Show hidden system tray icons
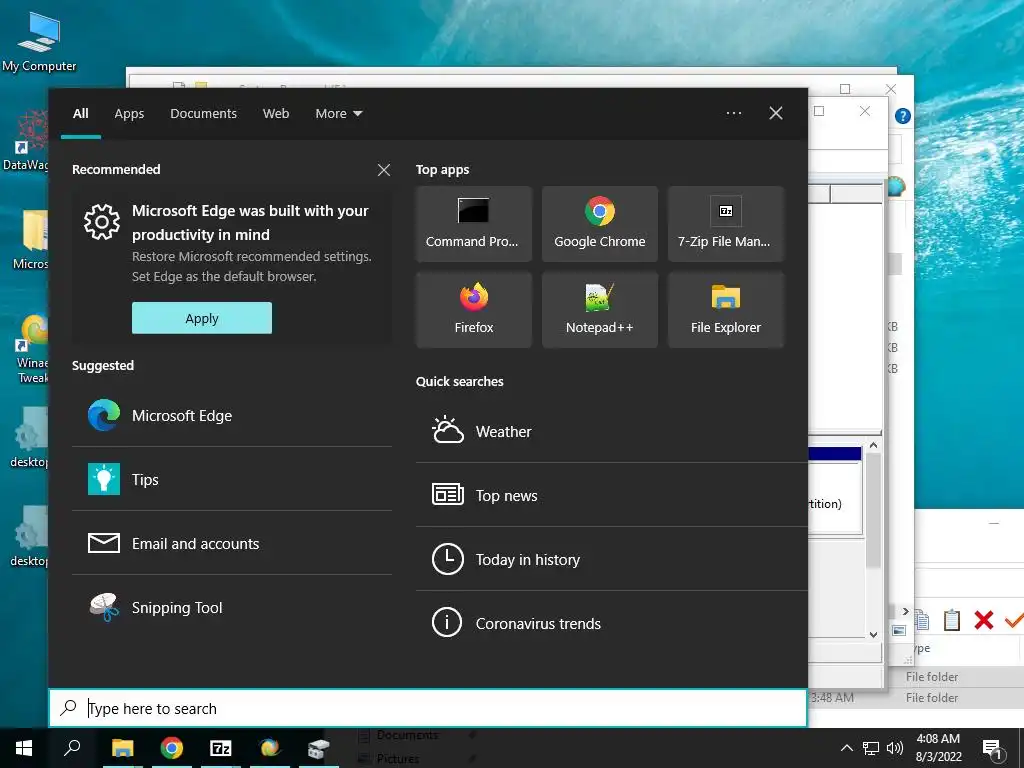Screen dimensions: 1024x768 (x=846, y=748)
